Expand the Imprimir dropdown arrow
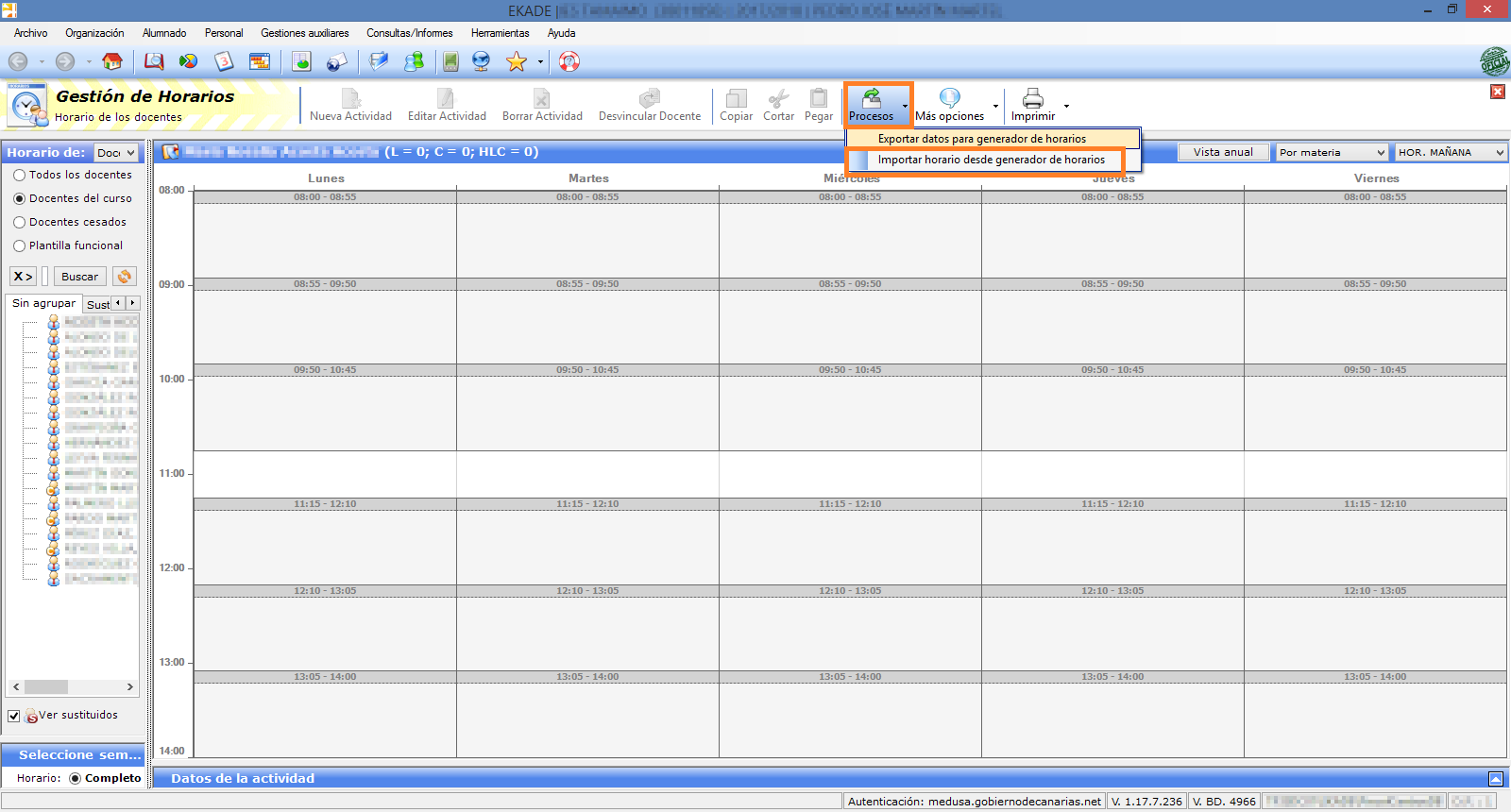1511x812 pixels. tap(1066, 106)
